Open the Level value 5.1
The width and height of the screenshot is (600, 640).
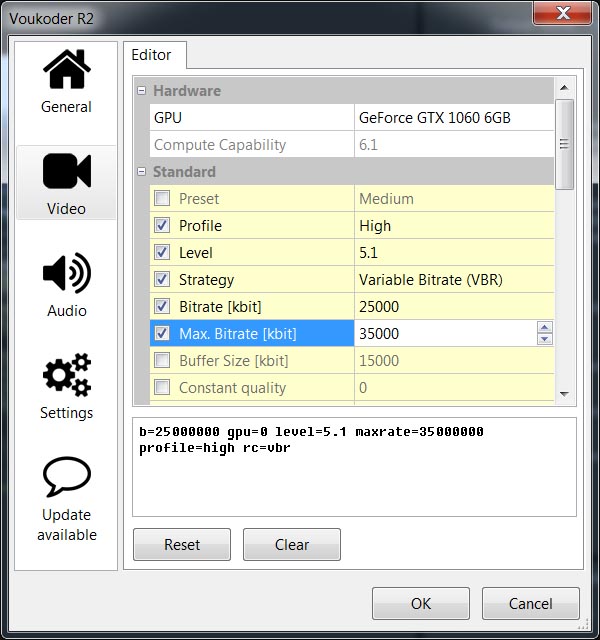pyautogui.click(x=454, y=252)
